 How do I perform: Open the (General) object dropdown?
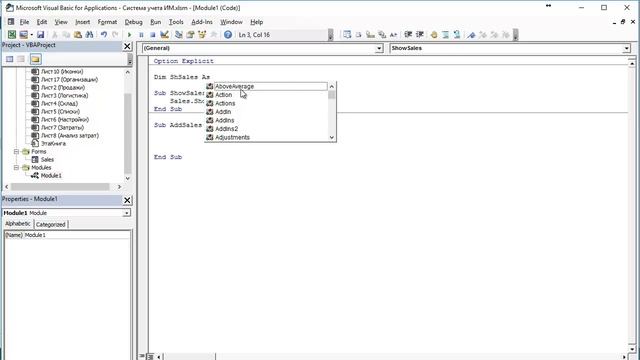tap(379, 49)
